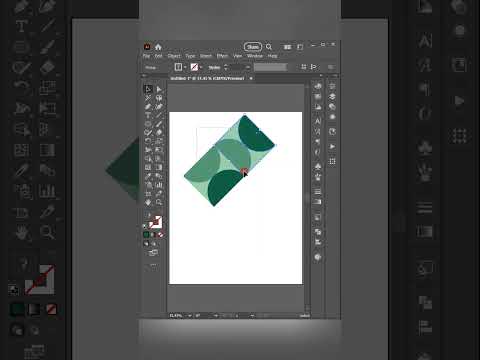Select the Eraser tool
The height and width of the screenshot is (360, 480).
159,133
